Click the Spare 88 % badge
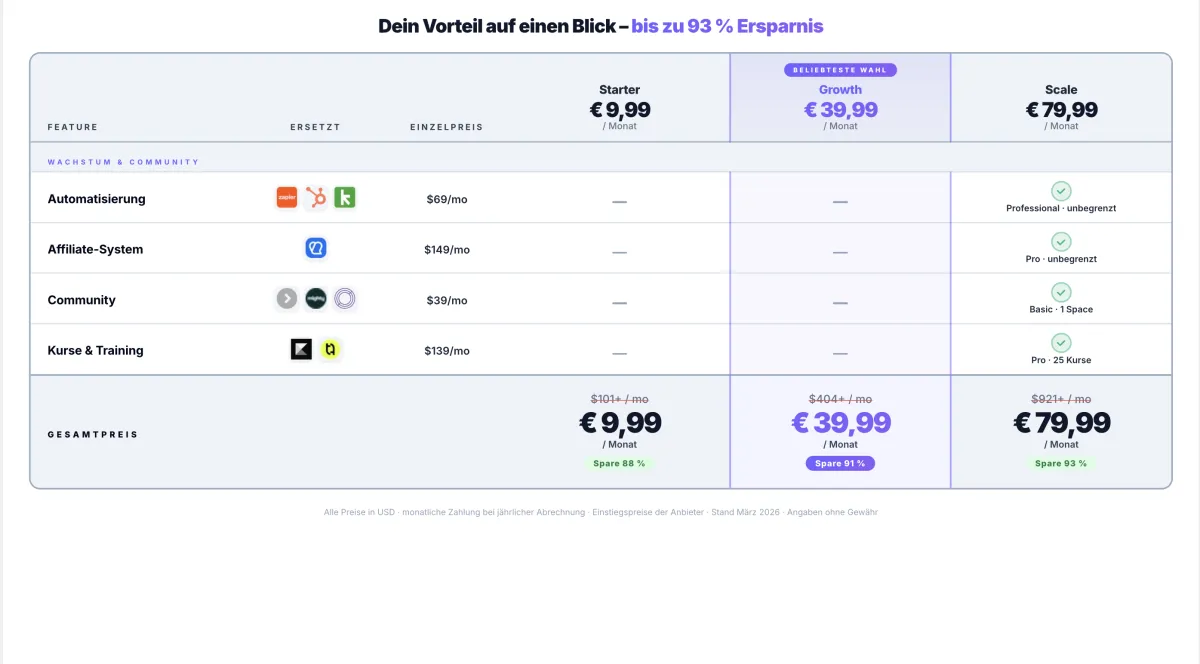The image size is (1200, 664). coord(619,463)
